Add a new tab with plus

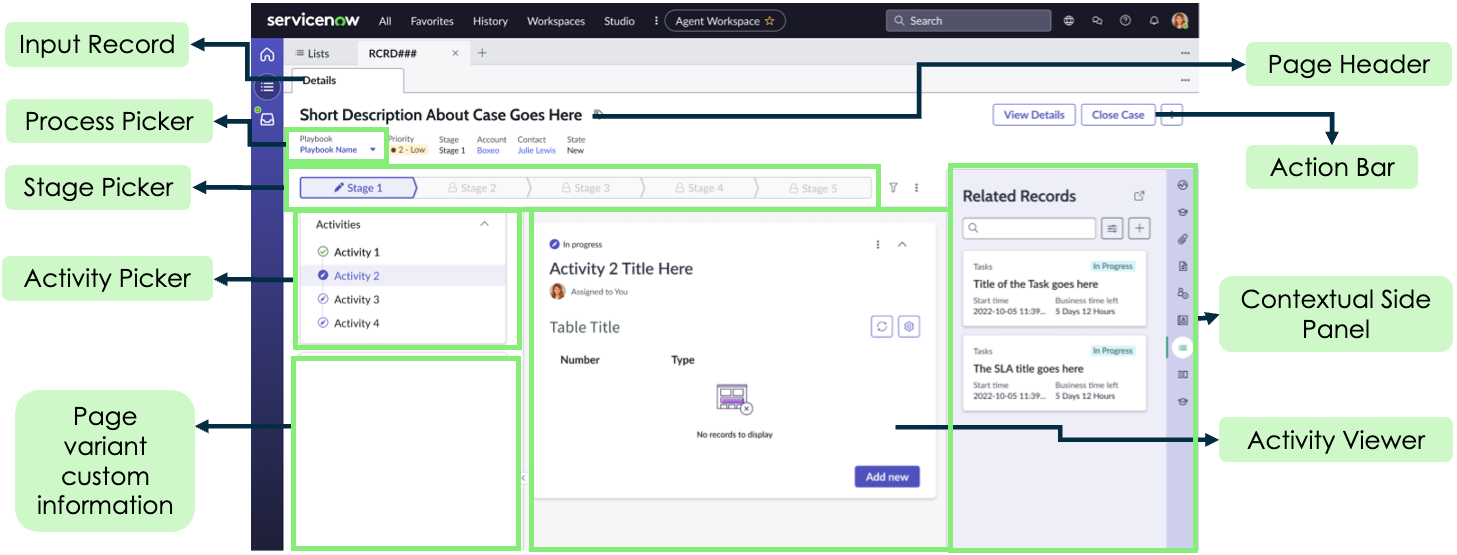482,53
